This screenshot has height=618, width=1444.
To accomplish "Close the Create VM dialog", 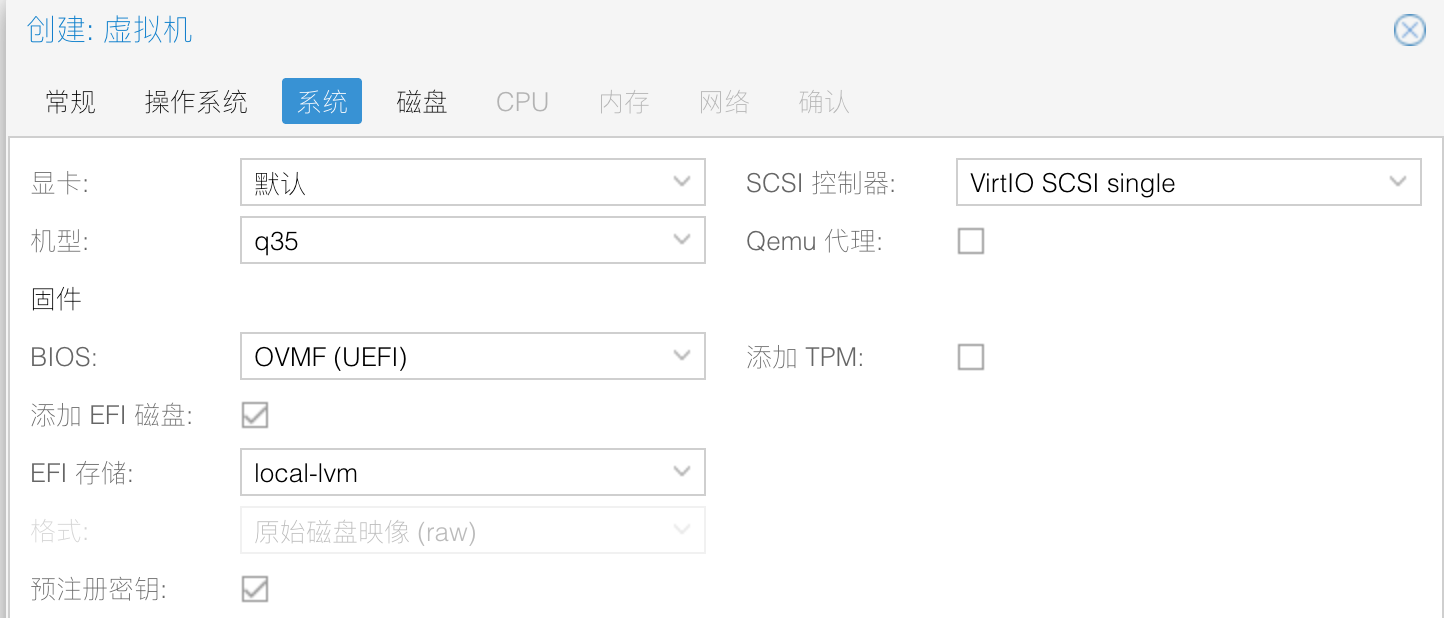I will (1409, 31).
